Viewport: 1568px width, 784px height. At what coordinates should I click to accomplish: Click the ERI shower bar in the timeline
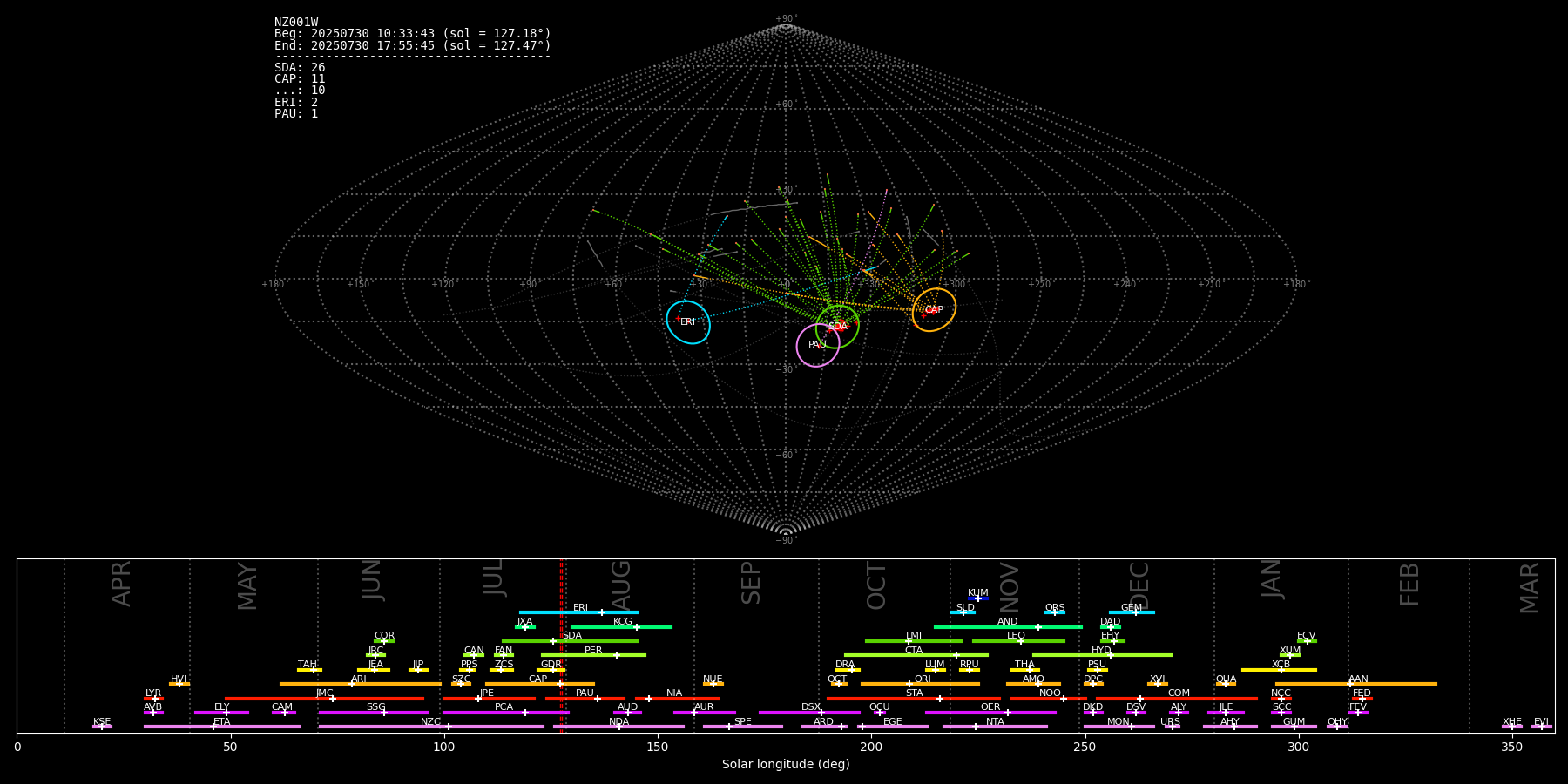pos(578,612)
